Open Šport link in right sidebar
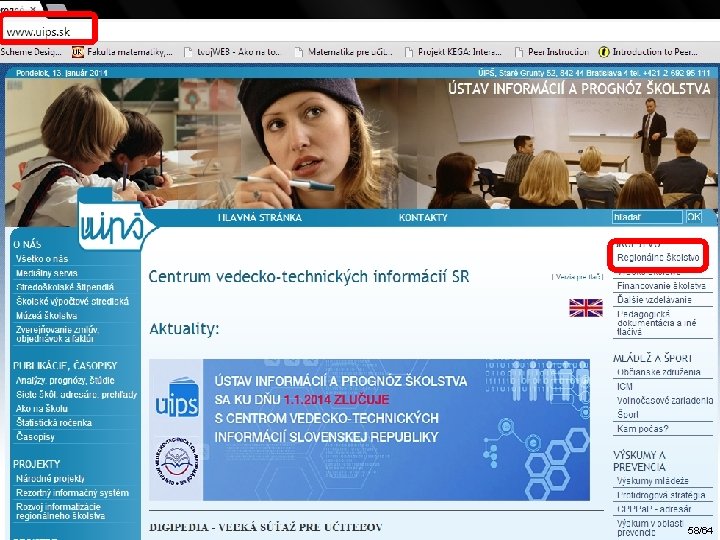 point(628,414)
